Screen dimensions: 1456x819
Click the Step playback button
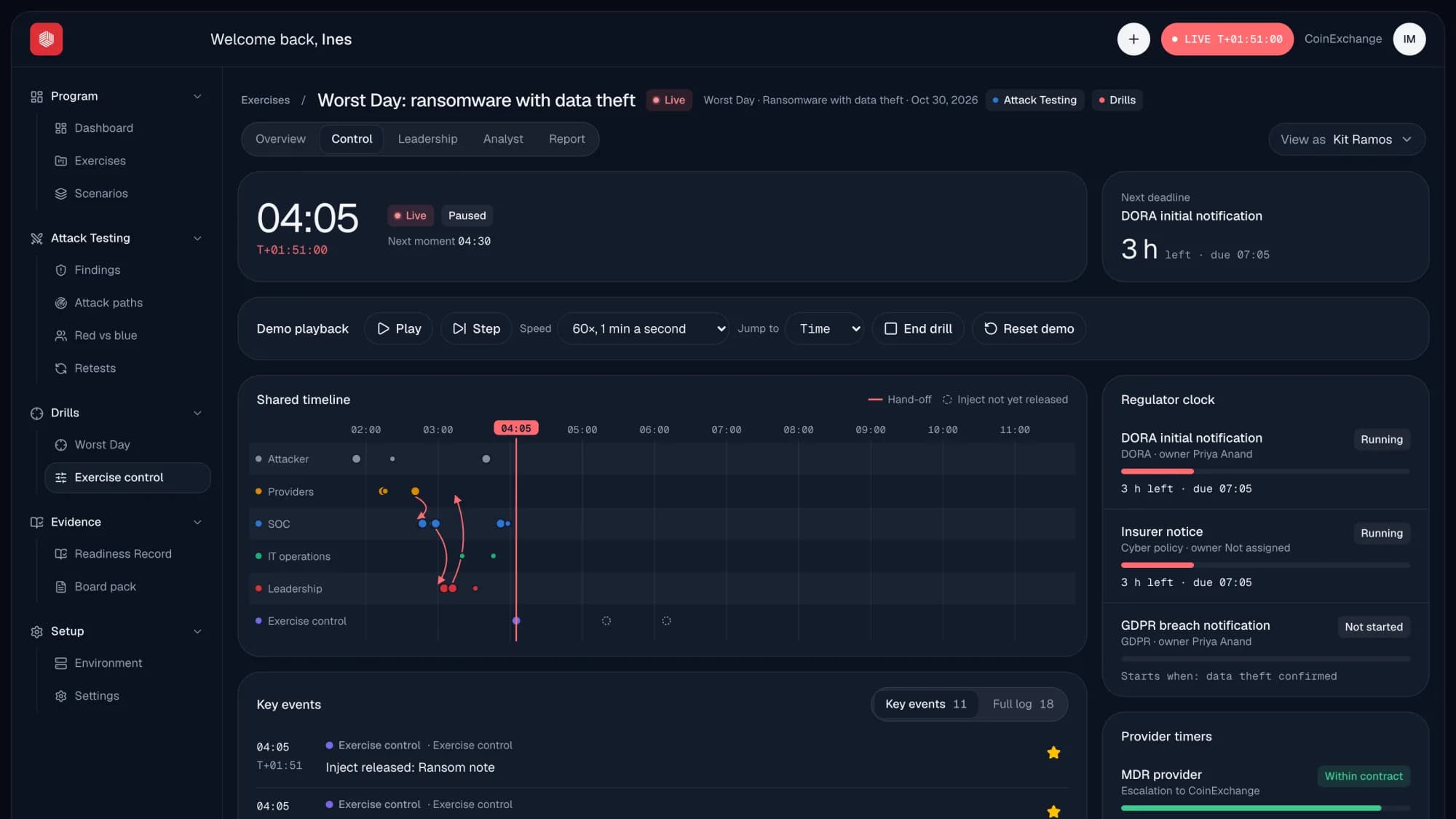tap(476, 328)
